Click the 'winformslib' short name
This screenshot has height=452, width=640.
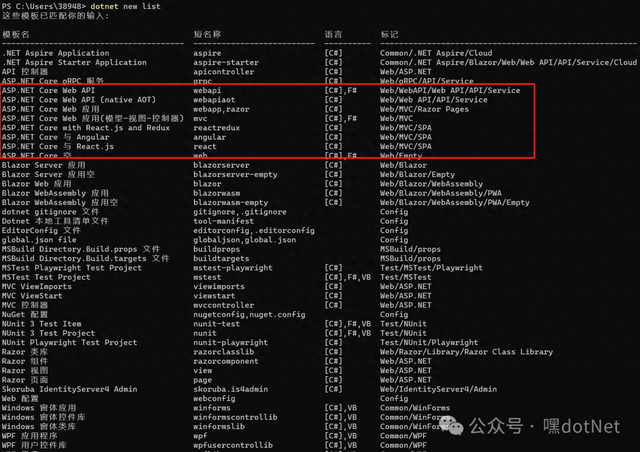[x=219, y=427]
